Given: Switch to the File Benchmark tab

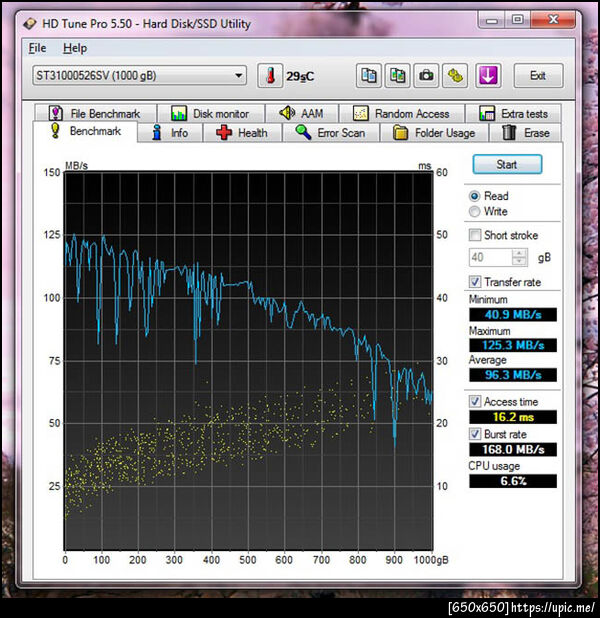Looking at the screenshot, I should [95, 114].
